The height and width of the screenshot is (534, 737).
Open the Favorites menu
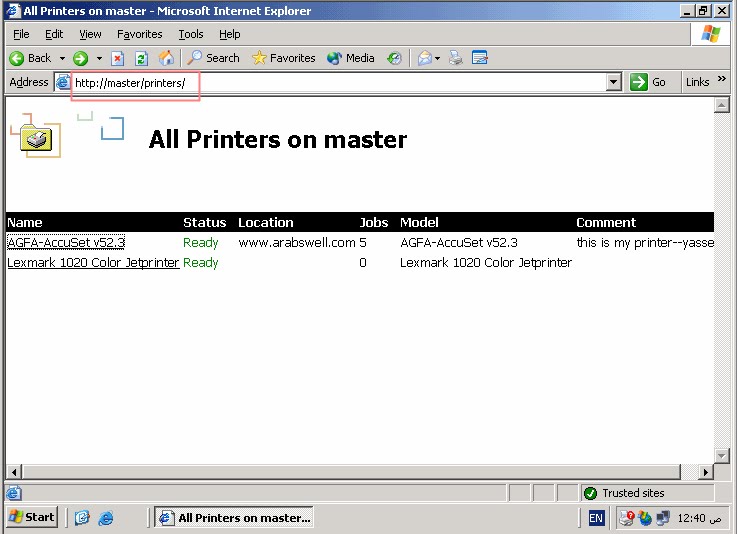tap(139, 34)
